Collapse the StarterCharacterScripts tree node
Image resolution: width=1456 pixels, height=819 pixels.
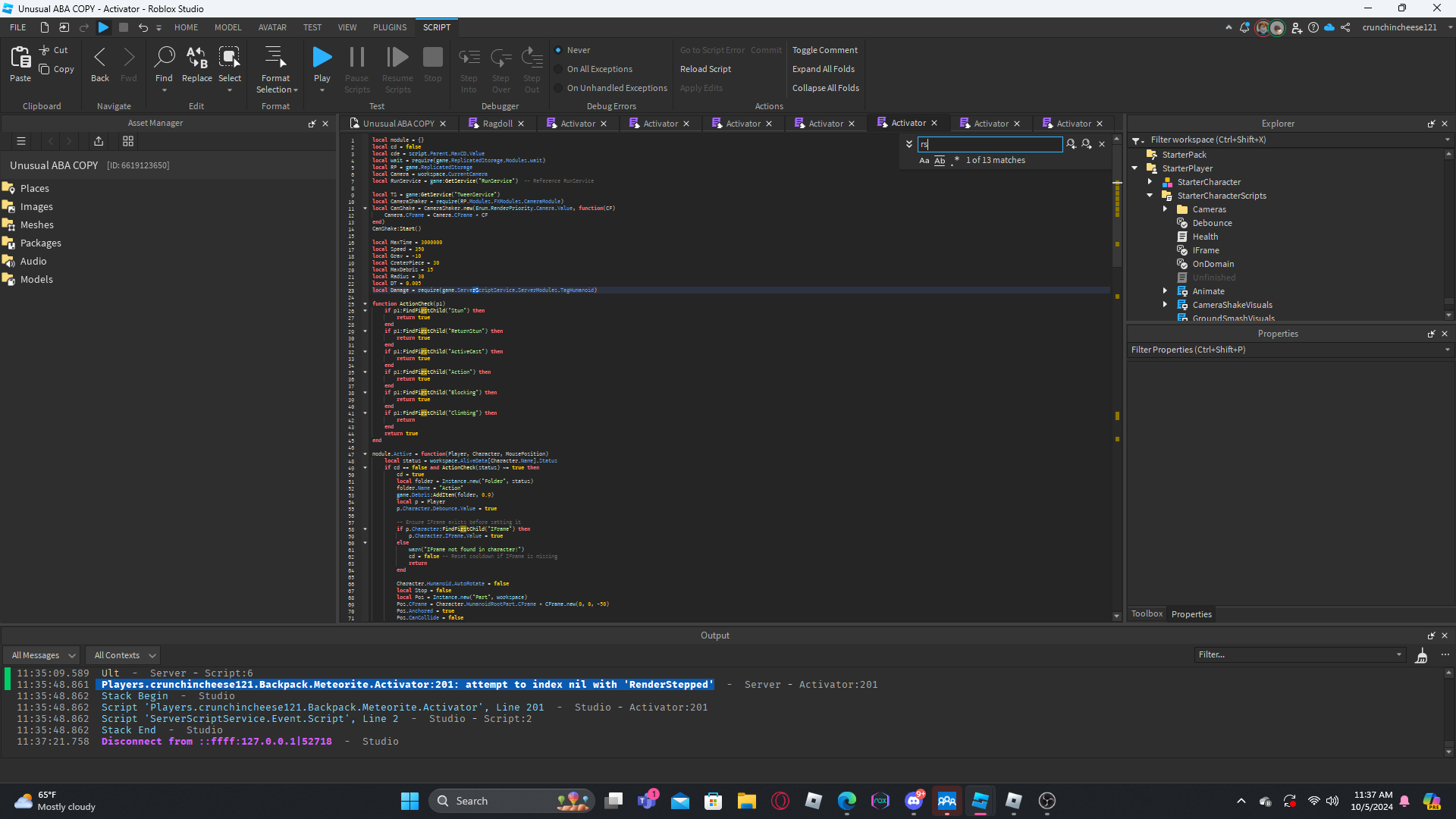coord(1150,196)
